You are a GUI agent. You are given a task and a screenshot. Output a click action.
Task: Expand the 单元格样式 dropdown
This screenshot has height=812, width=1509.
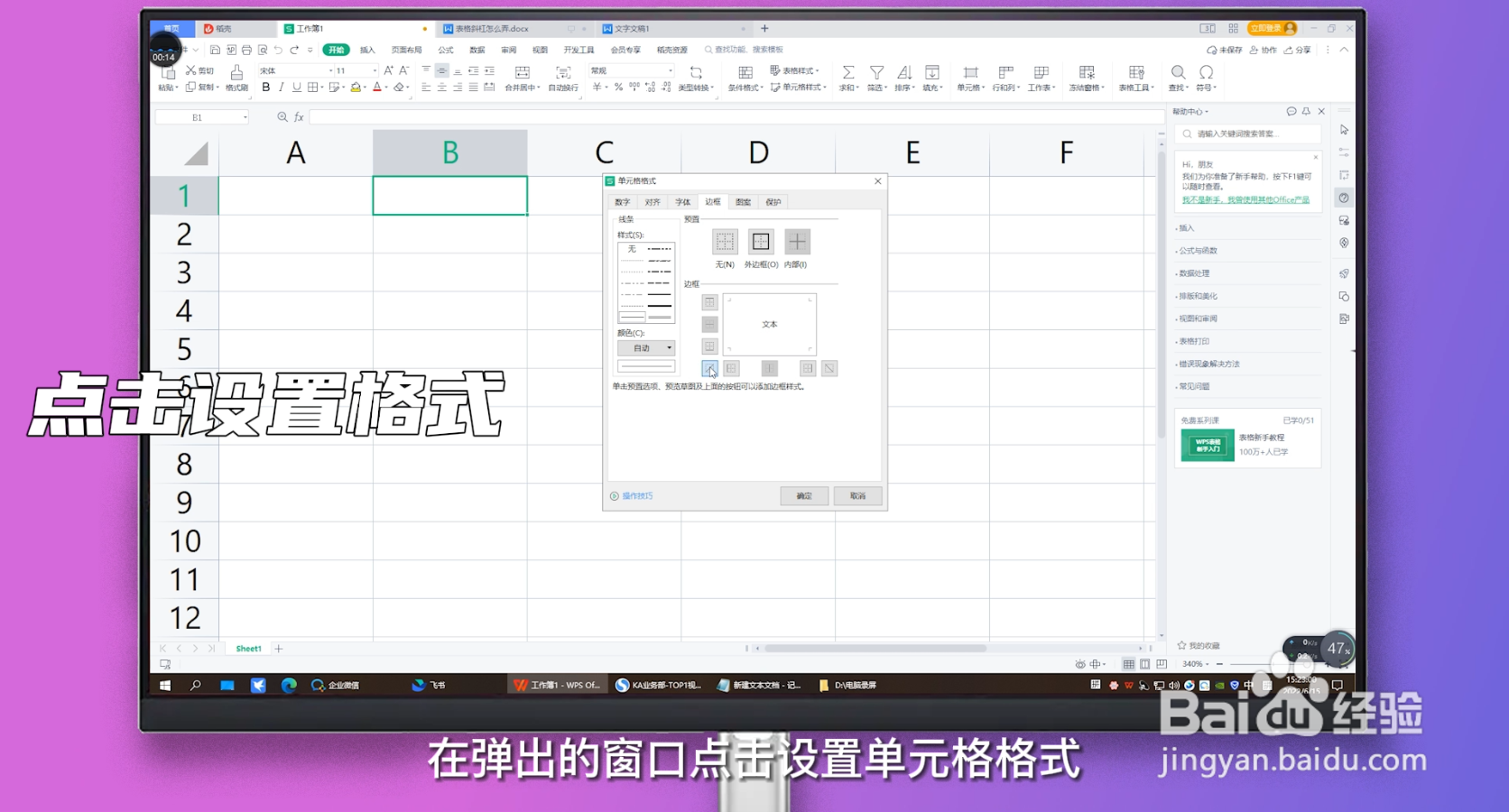pyautogui.click(x=798, y=88)
